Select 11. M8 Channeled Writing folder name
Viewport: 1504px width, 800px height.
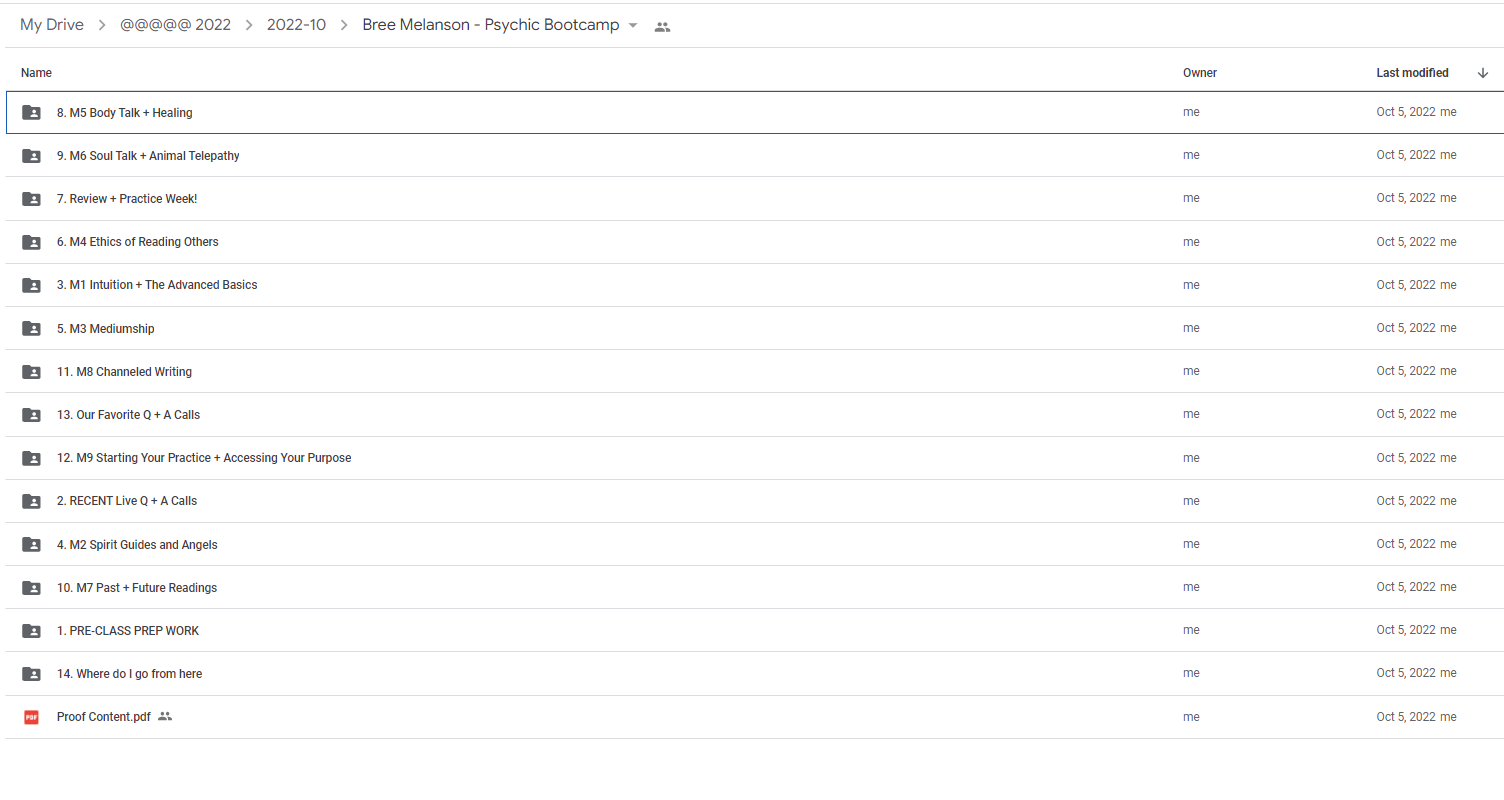tap(124, 372)
